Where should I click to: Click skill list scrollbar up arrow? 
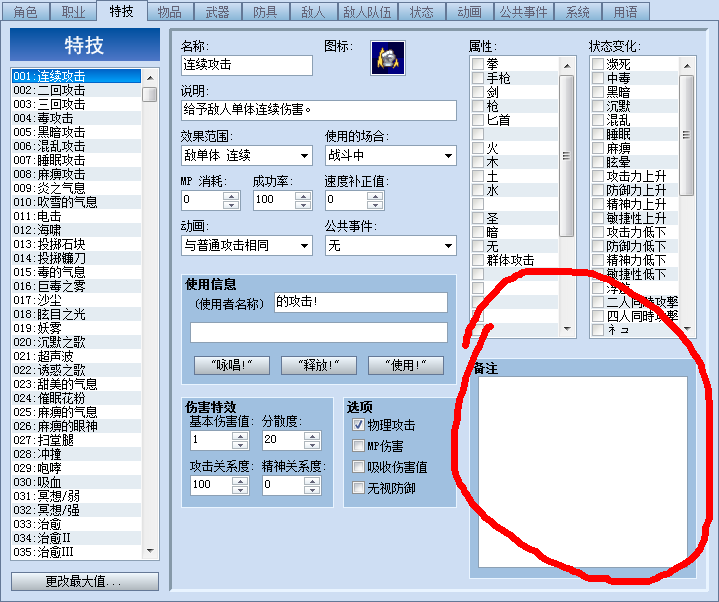[x=150, y=77]
